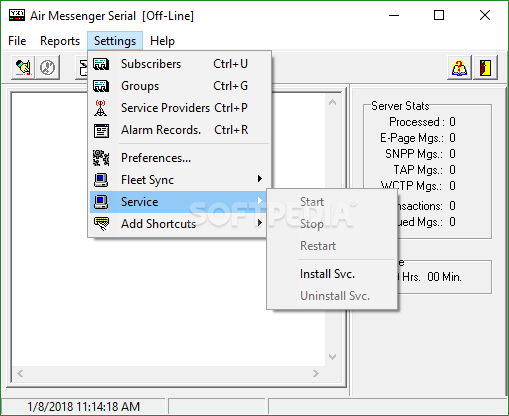
Task: Expand the Add Shortcuts submenu arrow
Action: click(260, 223)
